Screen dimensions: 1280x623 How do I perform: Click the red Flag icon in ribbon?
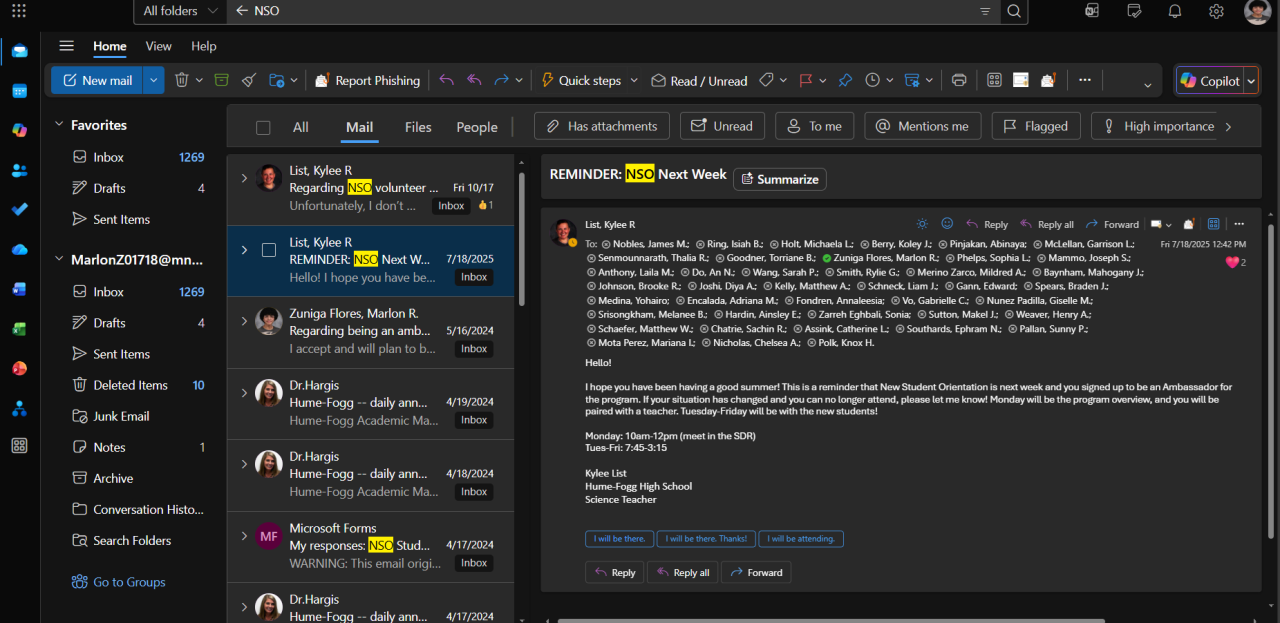[806, 80]
